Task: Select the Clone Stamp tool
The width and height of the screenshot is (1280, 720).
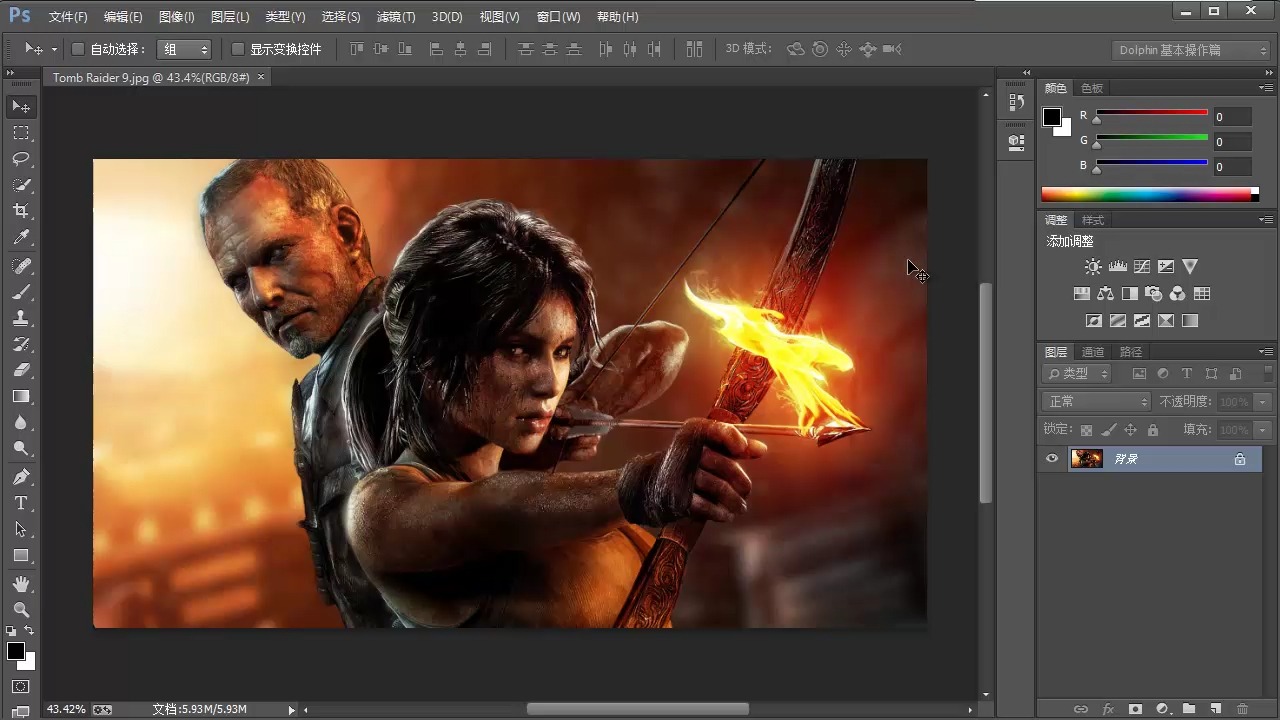Action: coord(21,318)
